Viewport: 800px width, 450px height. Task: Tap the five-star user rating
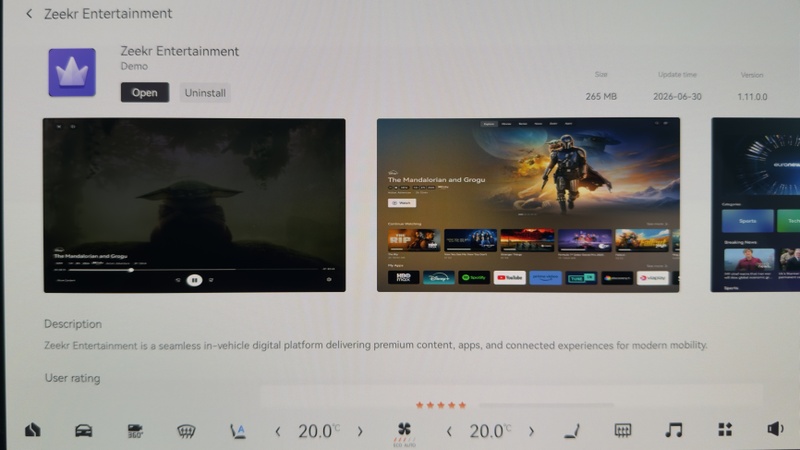click(x=441, y=406)
